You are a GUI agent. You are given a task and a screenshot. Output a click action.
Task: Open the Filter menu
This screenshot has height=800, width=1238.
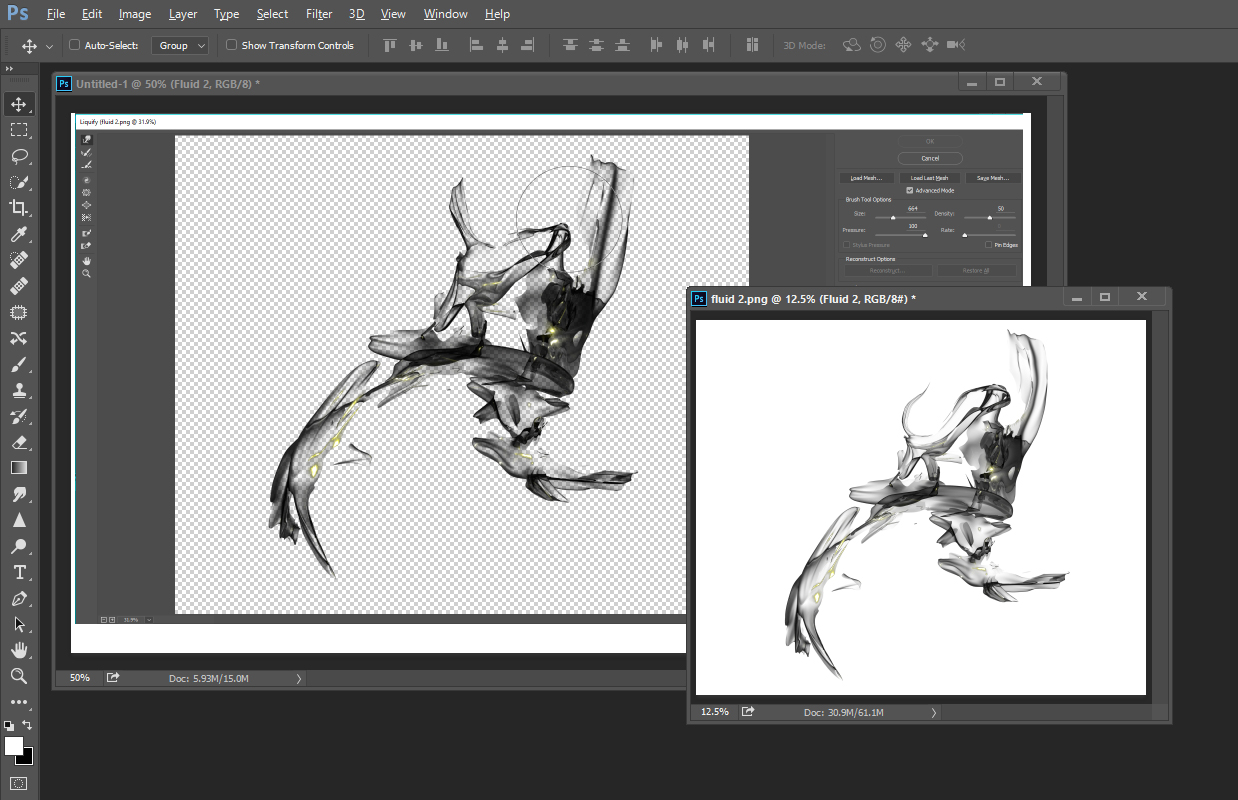(x=319, y=14)
